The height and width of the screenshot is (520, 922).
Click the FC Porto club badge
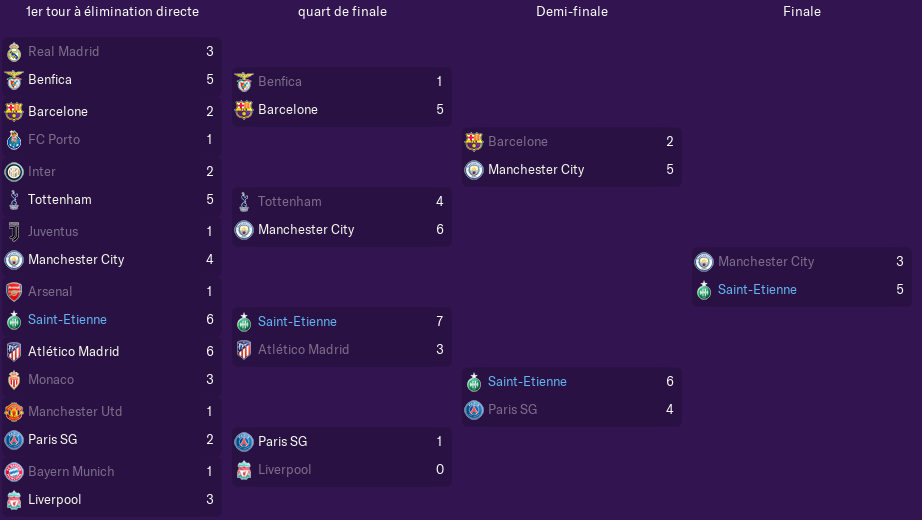[x=14, y=140]
